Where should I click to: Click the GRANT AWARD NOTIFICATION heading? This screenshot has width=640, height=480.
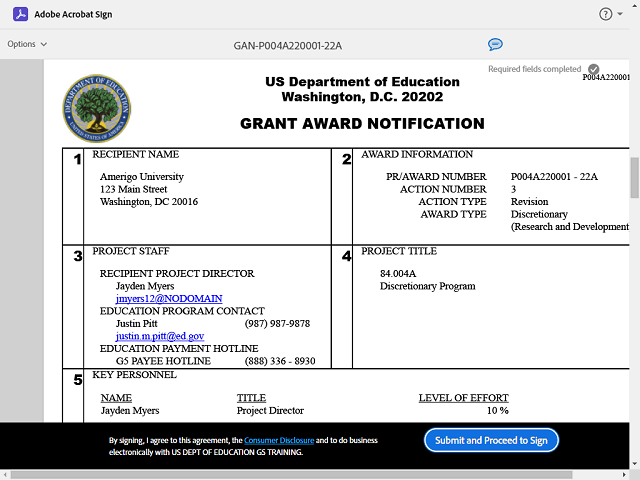(x=362, y=124)
